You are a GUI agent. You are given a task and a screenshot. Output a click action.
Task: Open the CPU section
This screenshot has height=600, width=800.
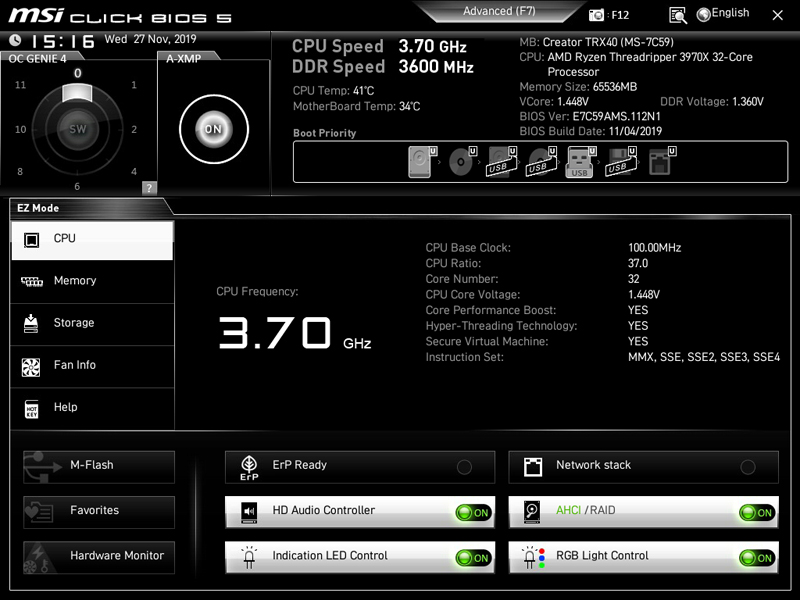point(92,240)
